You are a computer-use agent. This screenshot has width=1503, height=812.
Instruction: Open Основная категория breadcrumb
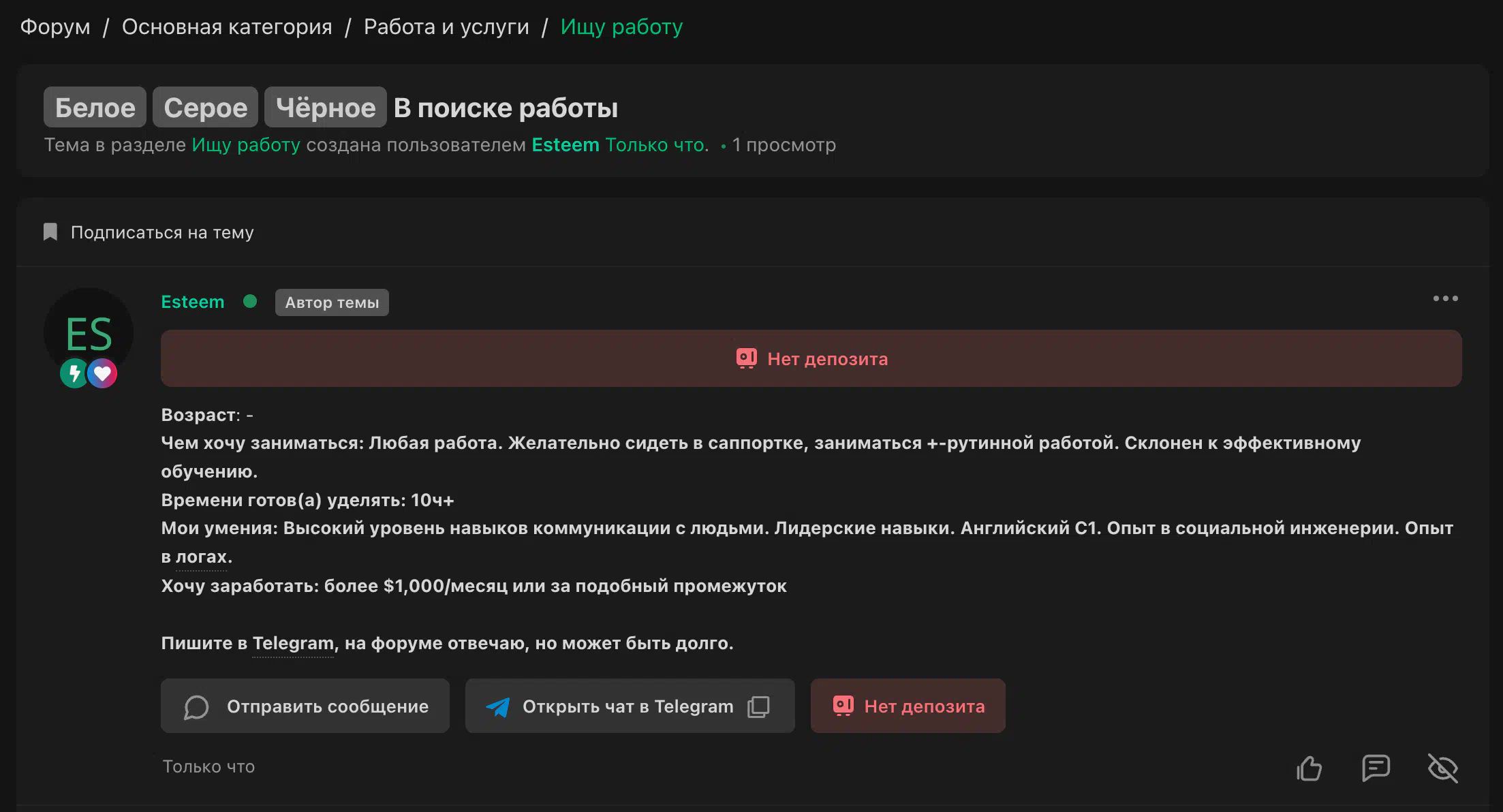[x=227, y=27]
